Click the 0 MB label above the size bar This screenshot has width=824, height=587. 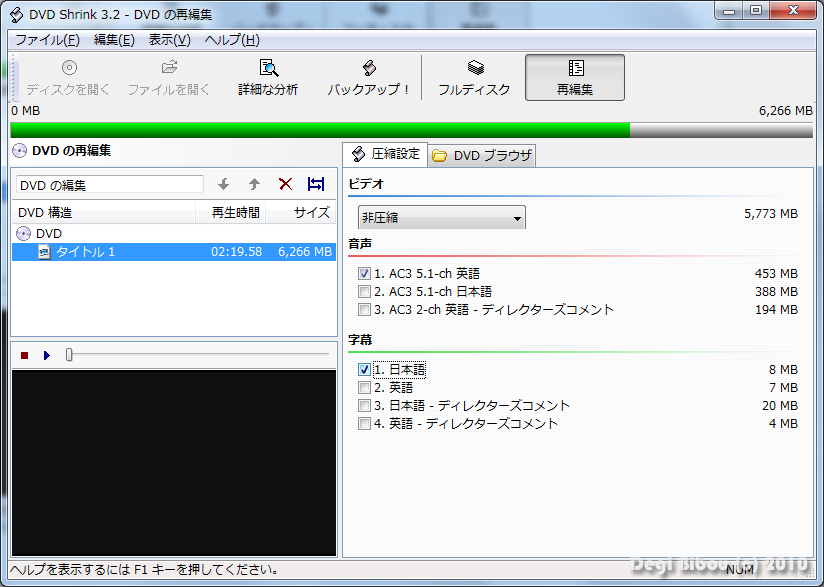25,110
